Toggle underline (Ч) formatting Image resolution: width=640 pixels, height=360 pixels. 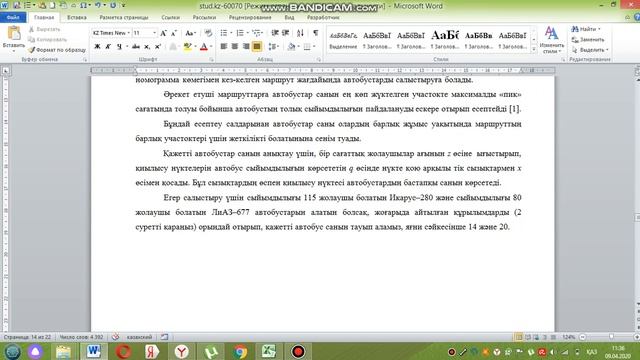(x=119, y=47)
